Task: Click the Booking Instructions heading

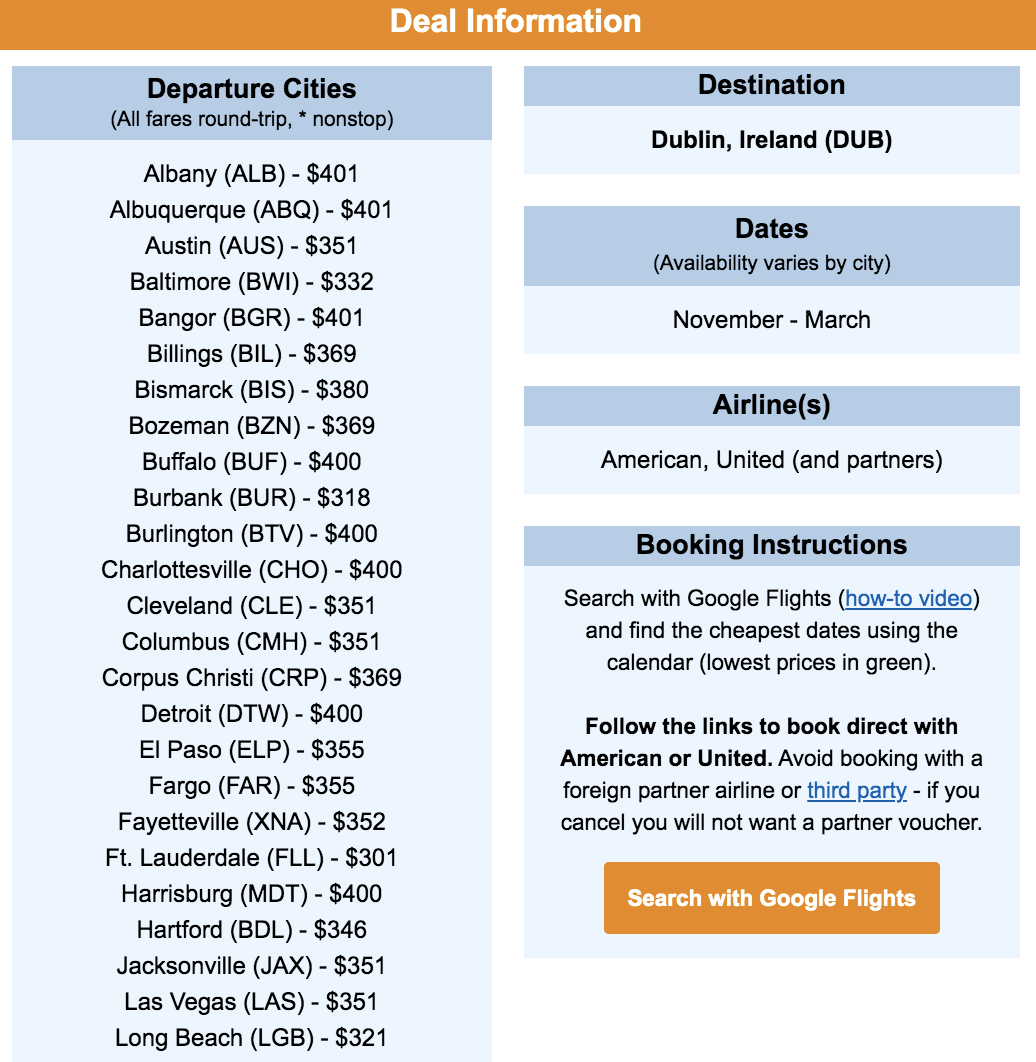Action: [771, 545]
